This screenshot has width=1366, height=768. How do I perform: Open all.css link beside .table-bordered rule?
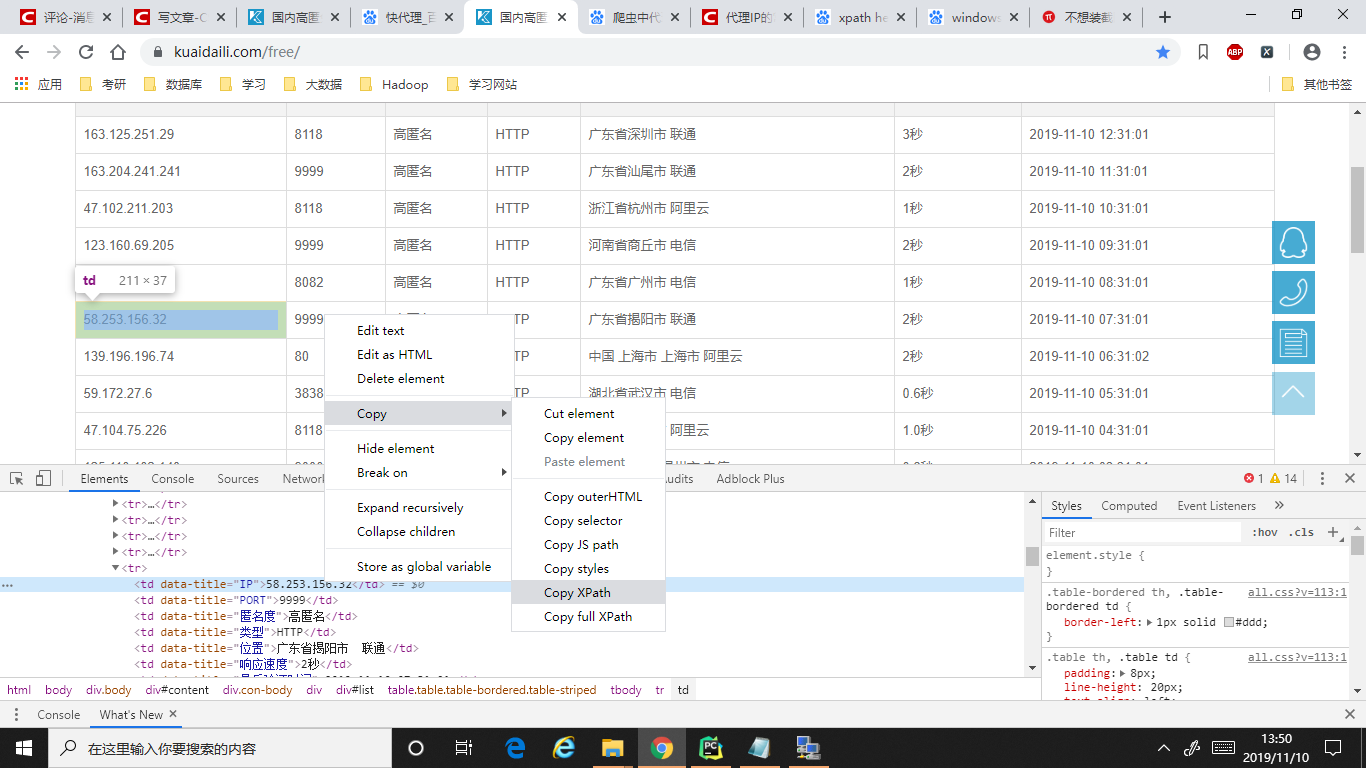pos(1297,592)
